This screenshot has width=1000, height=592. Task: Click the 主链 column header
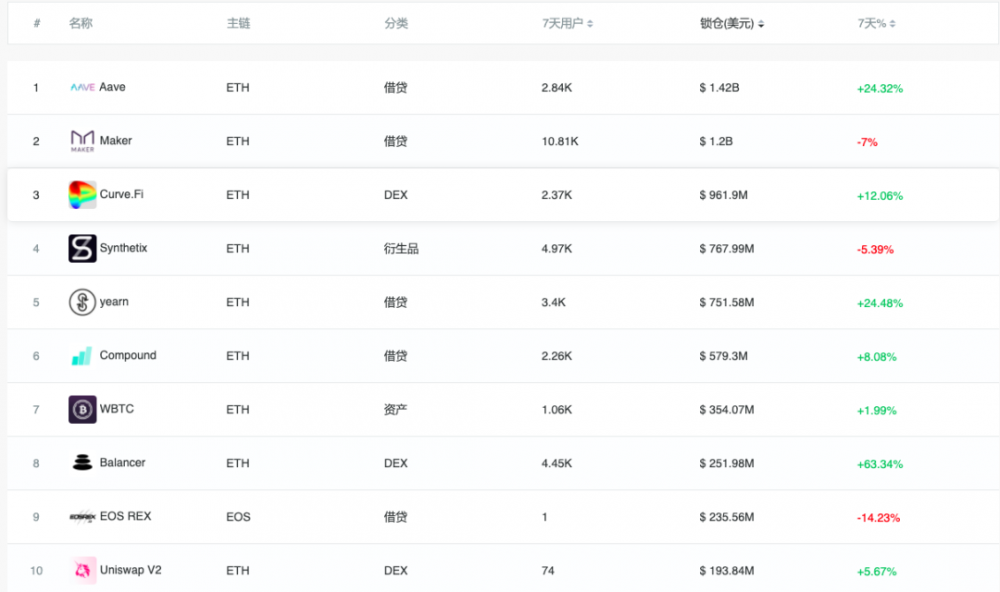pos(238,22)
